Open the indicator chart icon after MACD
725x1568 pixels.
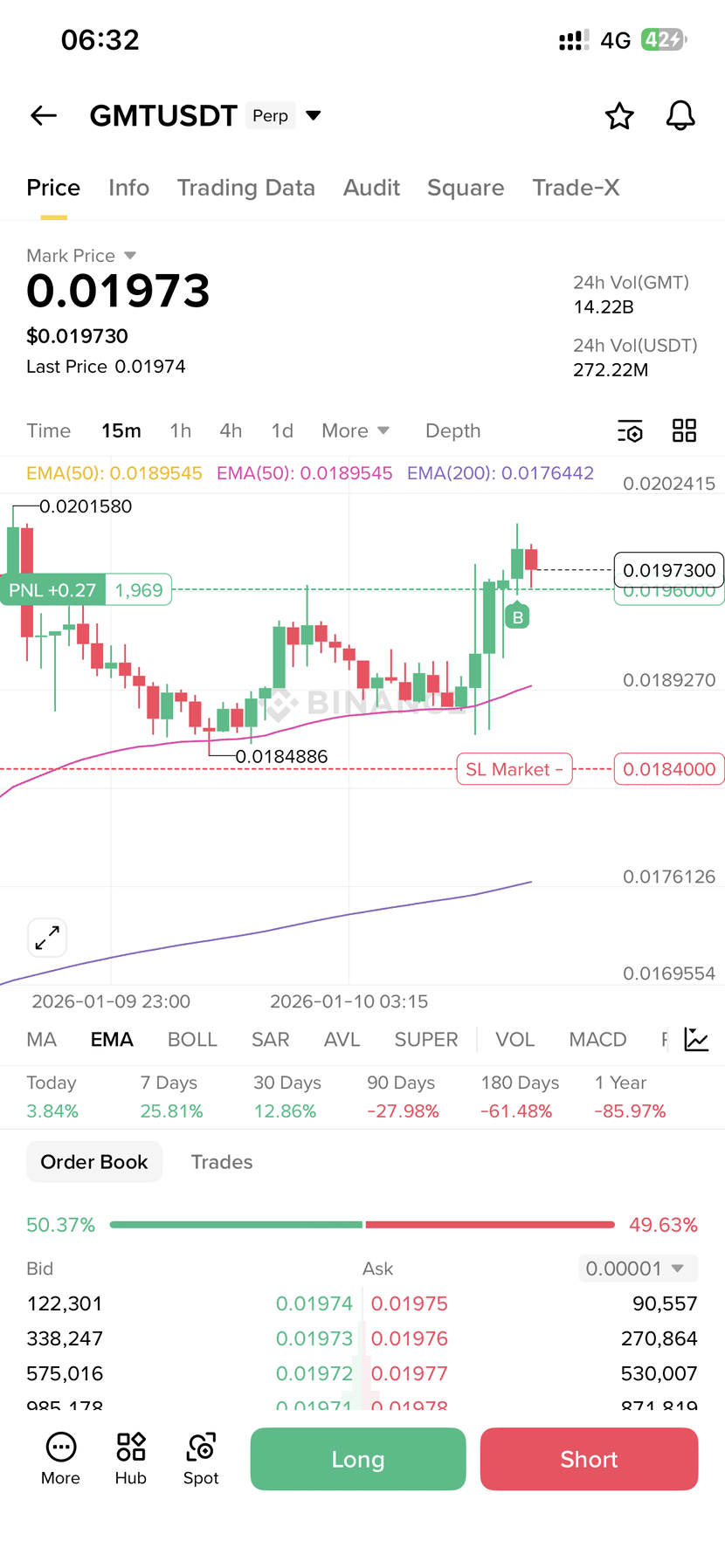click(696, 1039)
